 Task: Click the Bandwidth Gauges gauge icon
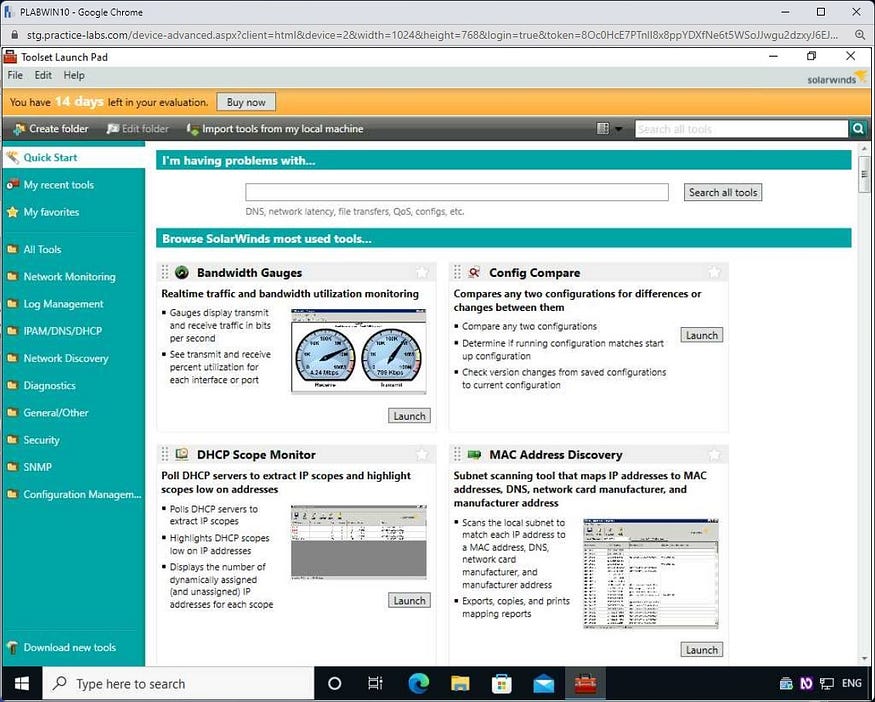(x=182, y=272)
